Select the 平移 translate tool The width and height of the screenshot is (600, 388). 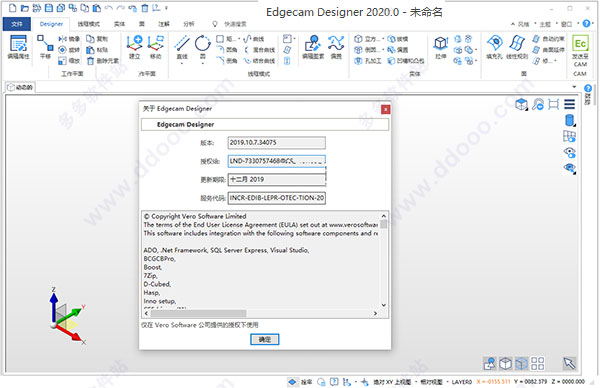[x=45, y=47]
